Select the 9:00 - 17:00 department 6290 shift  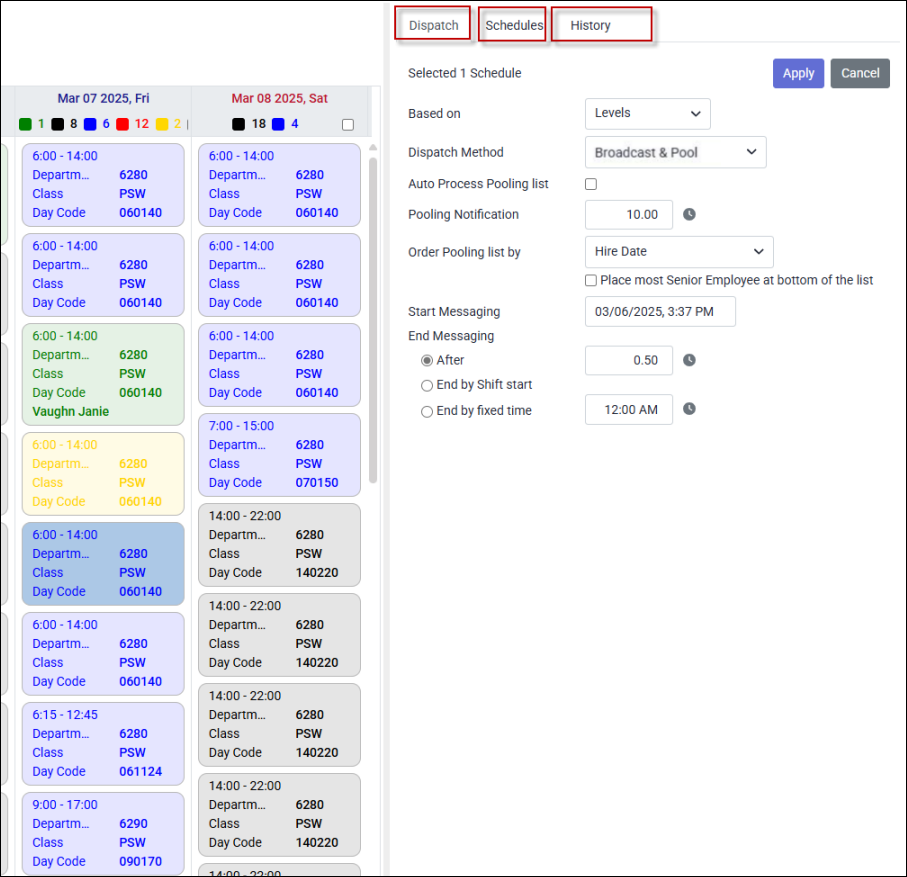[103, 834]
